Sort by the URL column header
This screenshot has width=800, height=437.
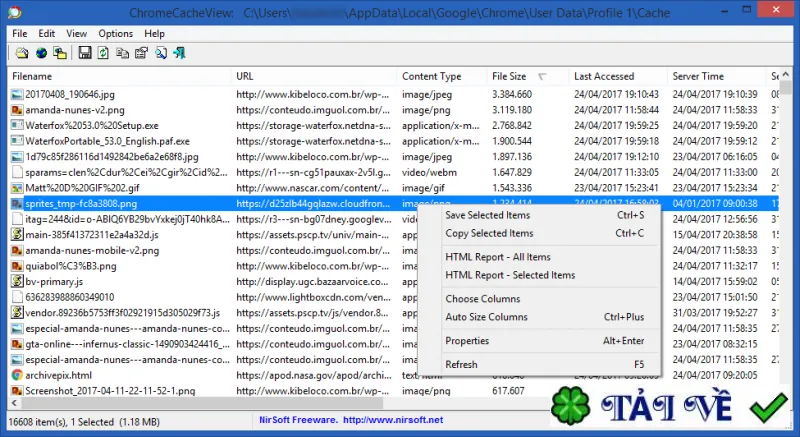(x=314, y=76)
